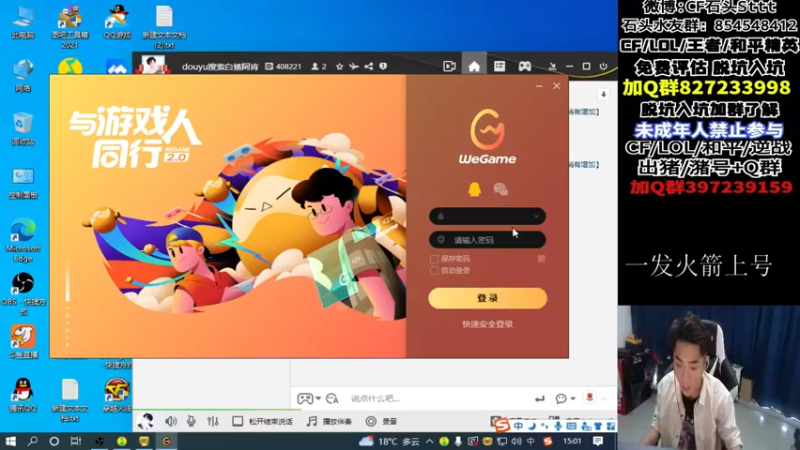
Task: Tick the 保存密码 checkbox
Action: (x=434, y=259)
